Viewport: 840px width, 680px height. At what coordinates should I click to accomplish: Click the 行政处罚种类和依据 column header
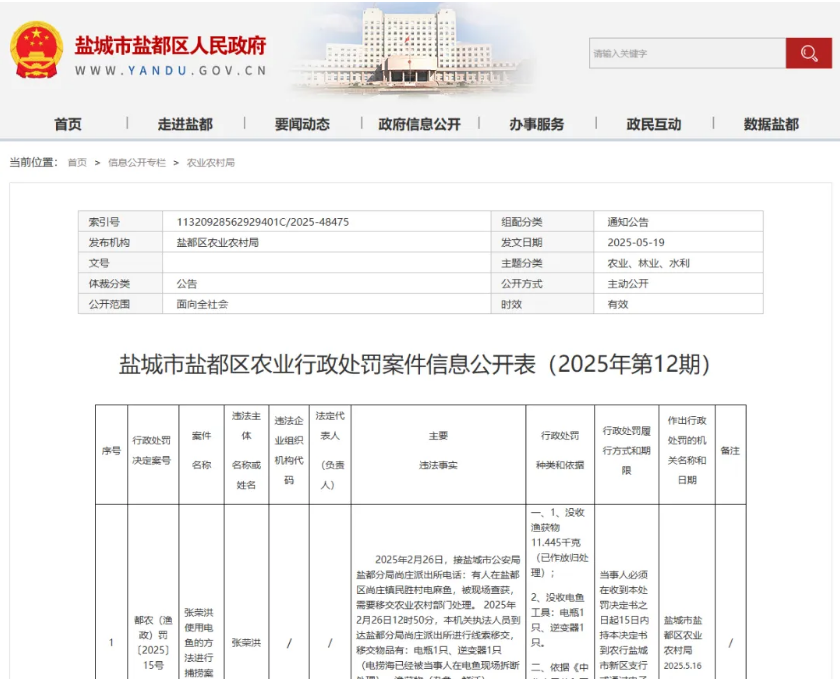(560, 454)
